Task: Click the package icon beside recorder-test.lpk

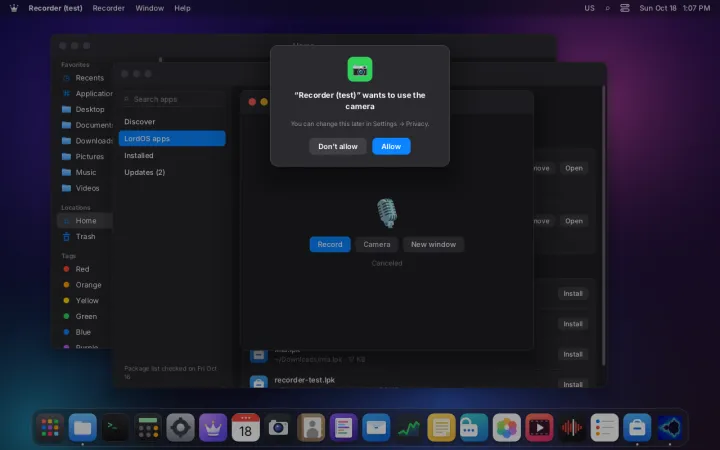Action: (259, 383)
